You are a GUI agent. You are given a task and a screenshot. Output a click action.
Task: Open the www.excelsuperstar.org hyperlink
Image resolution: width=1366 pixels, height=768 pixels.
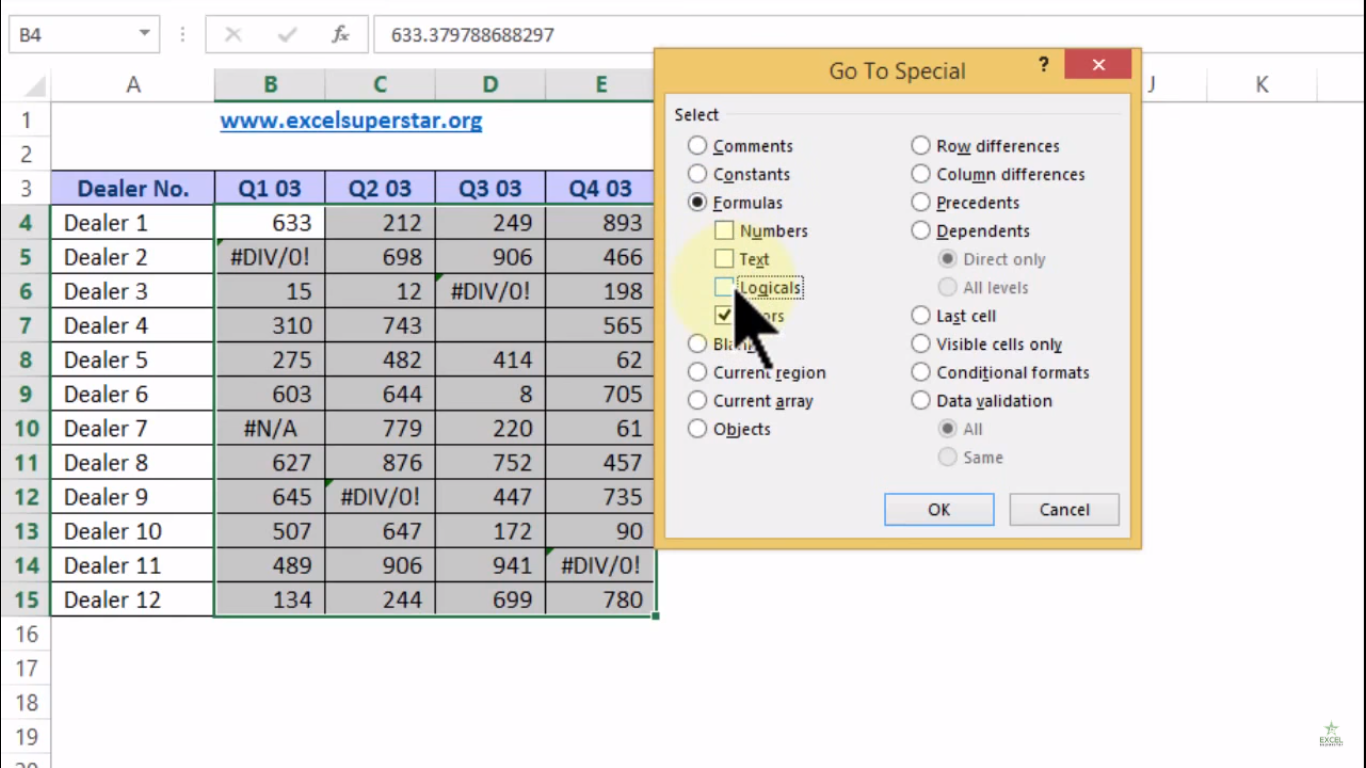[x=351, y=121]
